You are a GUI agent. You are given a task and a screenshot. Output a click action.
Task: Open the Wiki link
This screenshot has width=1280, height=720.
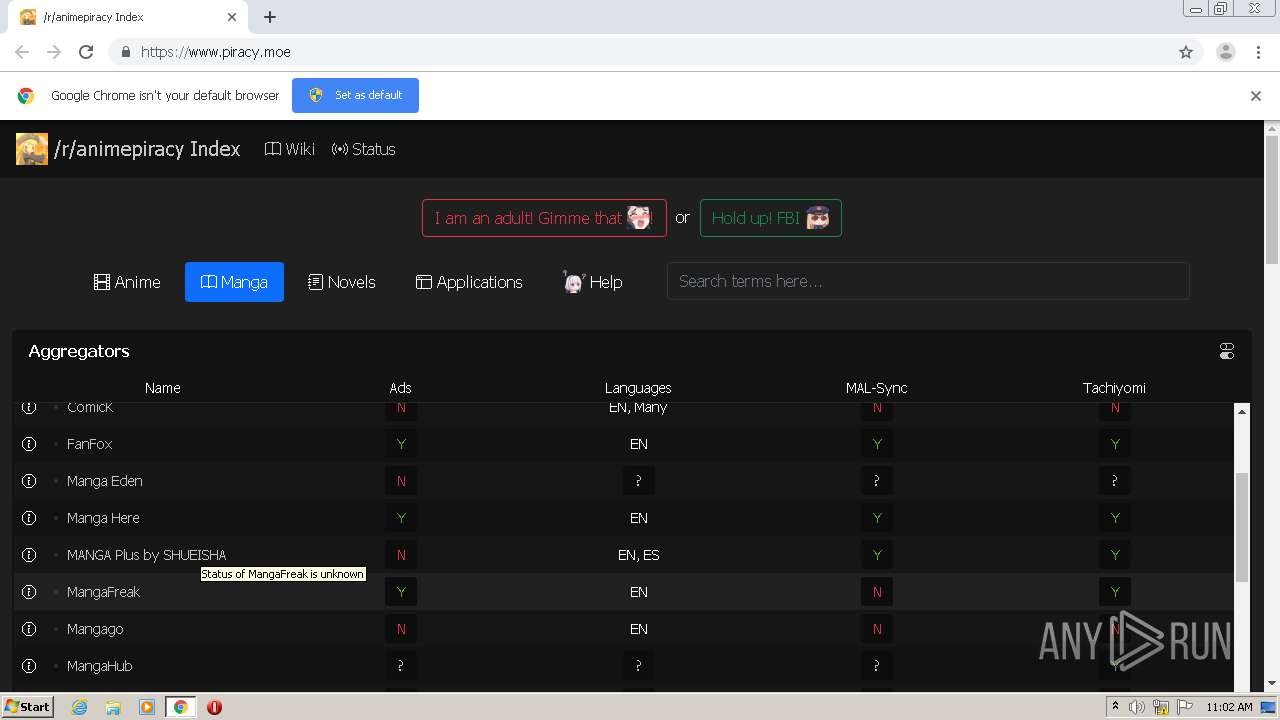pos(290,149)
